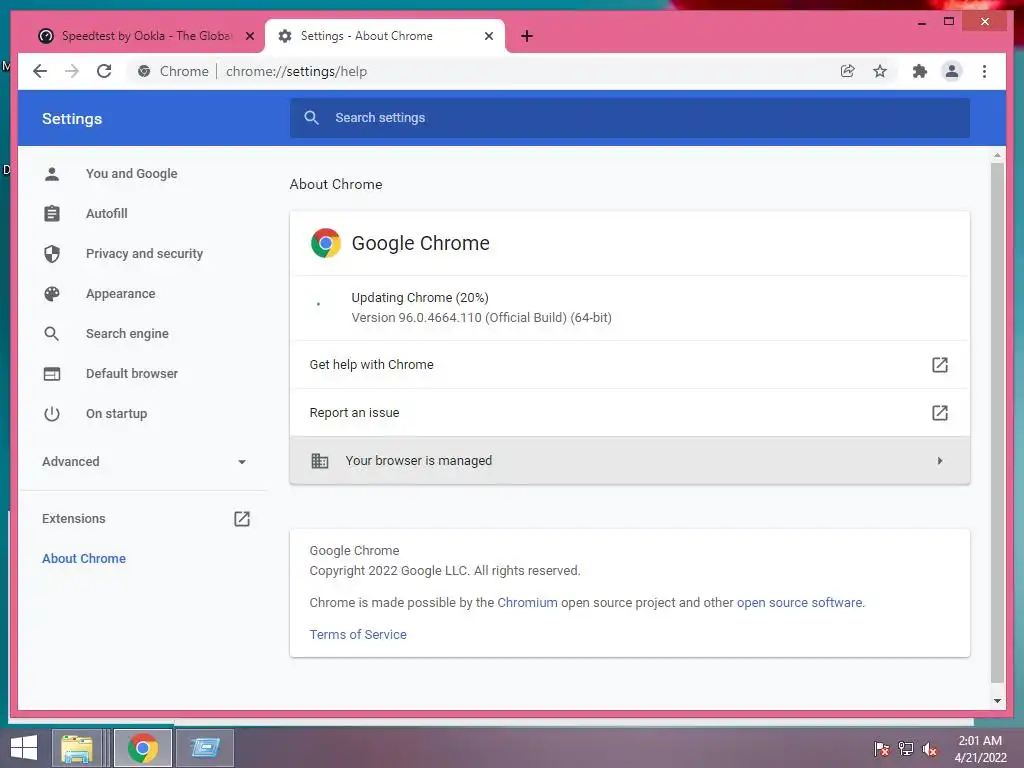Click the address bar URL chrome://settings/help
The image size is (1024, 768).
coord(296,71)
